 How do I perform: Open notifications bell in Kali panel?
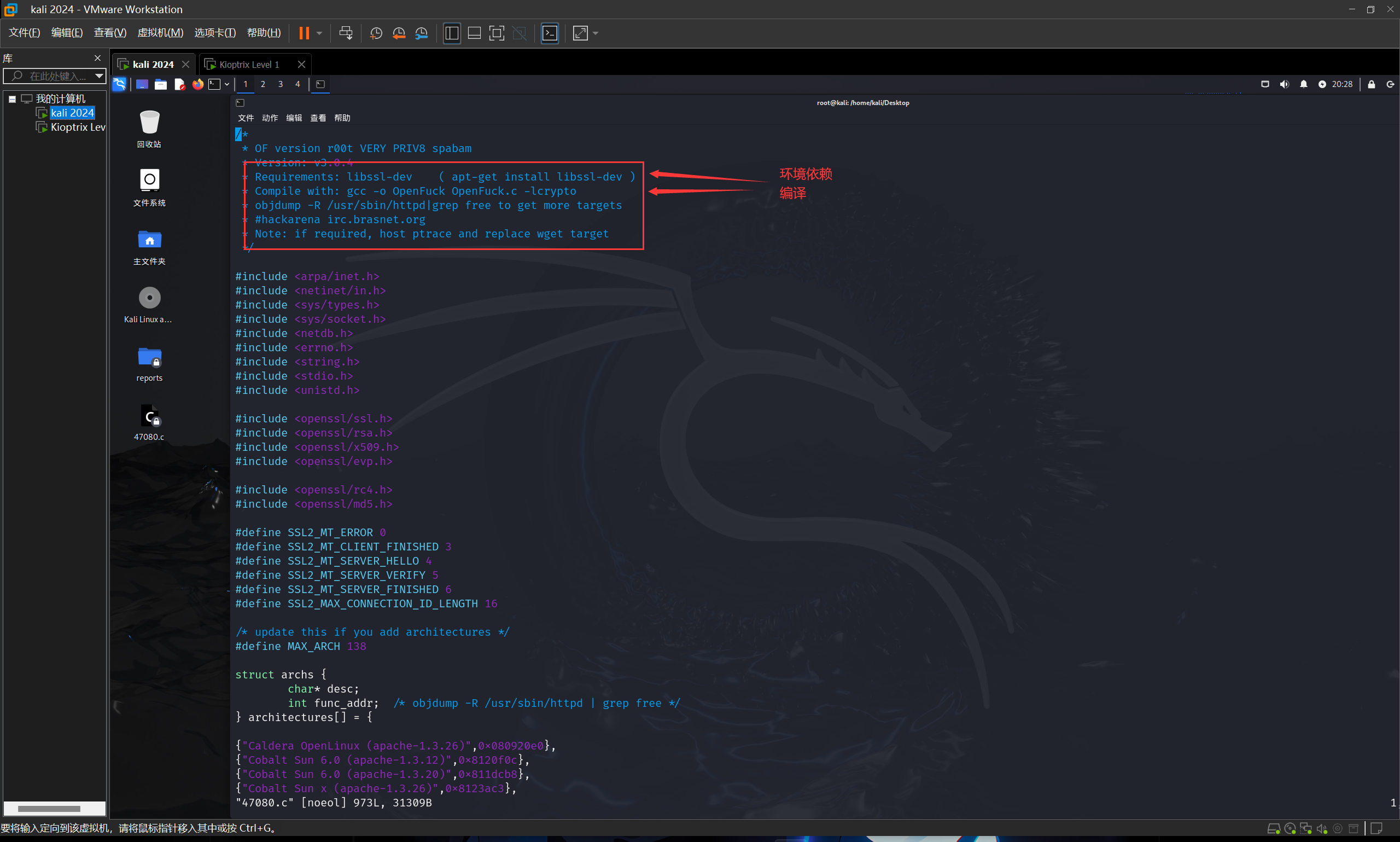click(x=1304, y=84)
